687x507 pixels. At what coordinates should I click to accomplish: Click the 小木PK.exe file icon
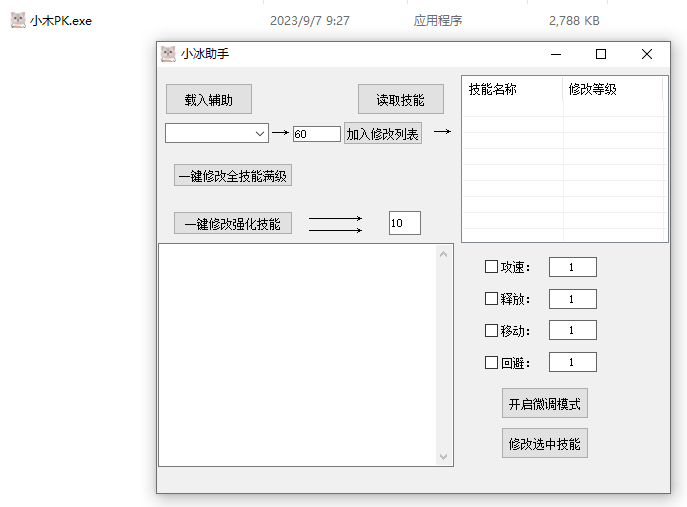(x=17, y=20)
